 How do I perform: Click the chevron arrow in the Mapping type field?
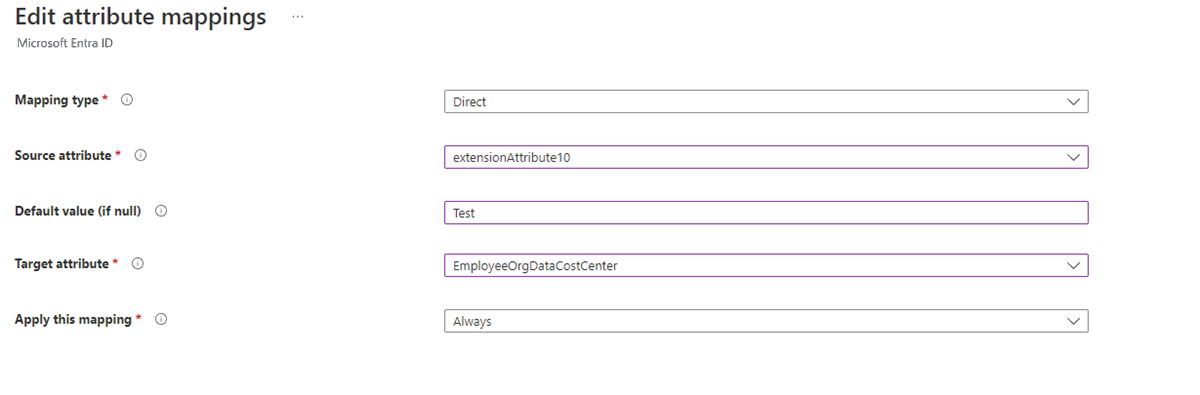coord(1073,102)
